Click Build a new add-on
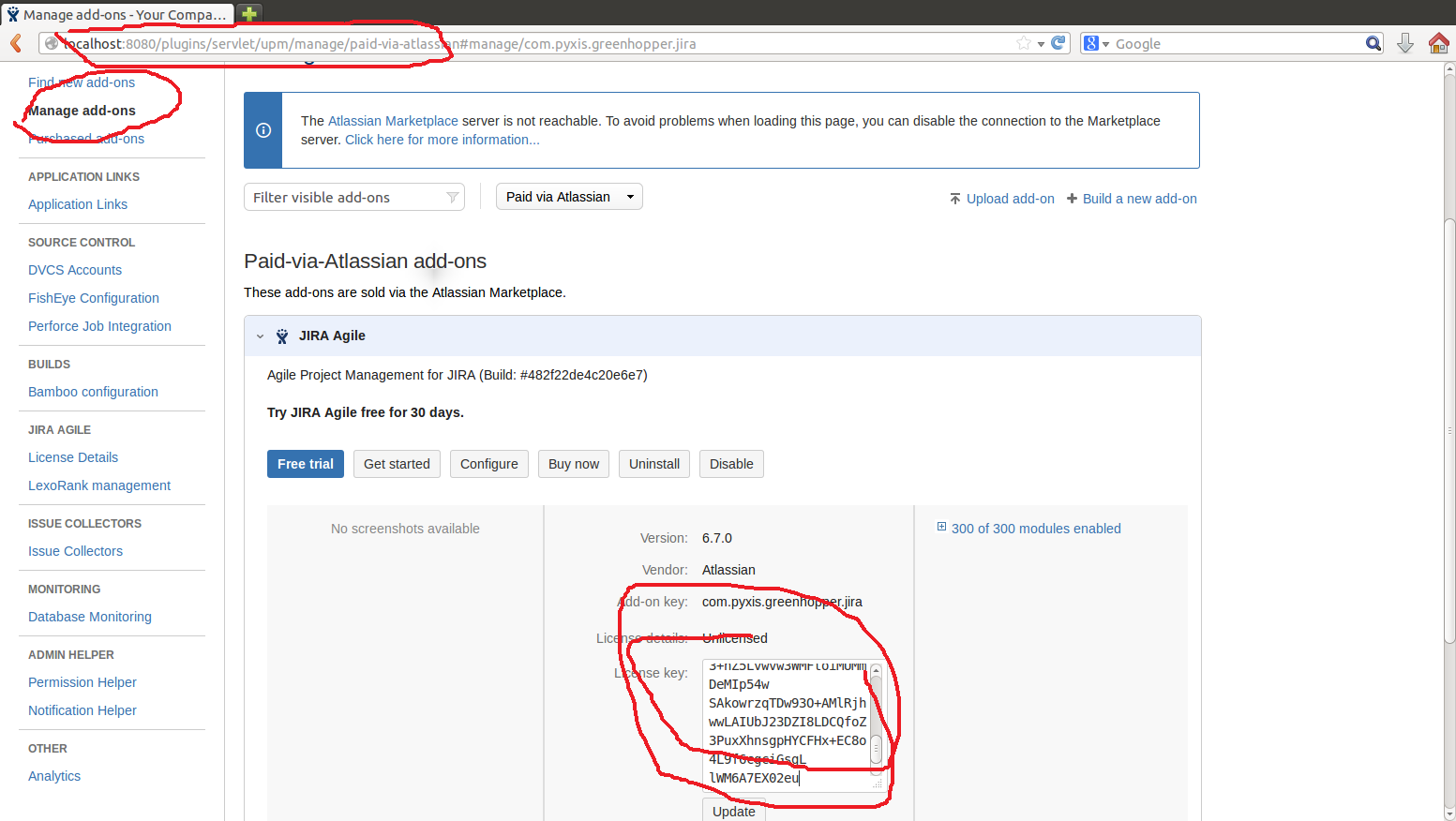Screen dimensions: 1456x821 click(1132, 199)
